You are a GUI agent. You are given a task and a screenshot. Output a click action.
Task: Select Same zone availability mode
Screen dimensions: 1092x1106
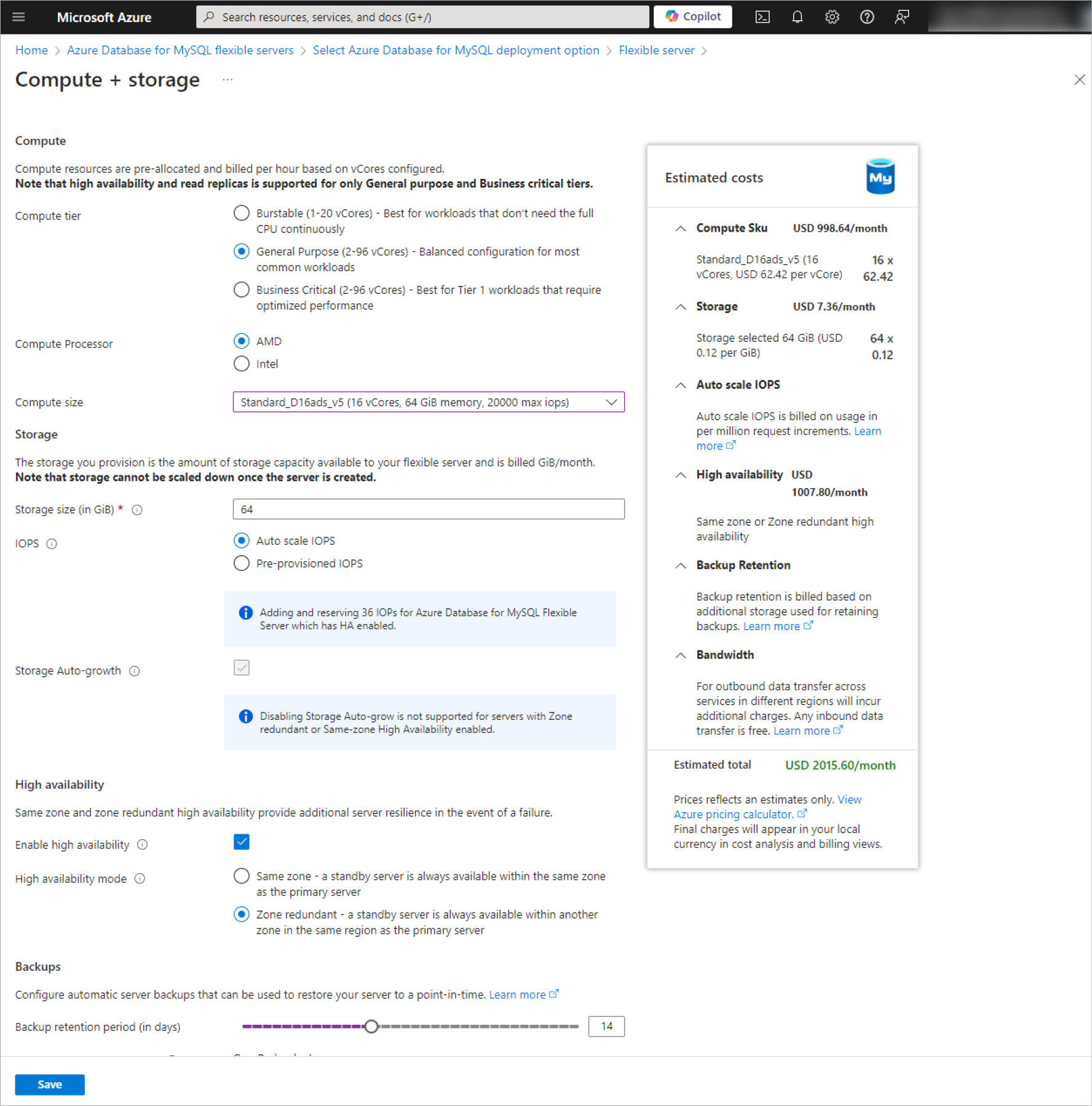(x=242, y=875)
